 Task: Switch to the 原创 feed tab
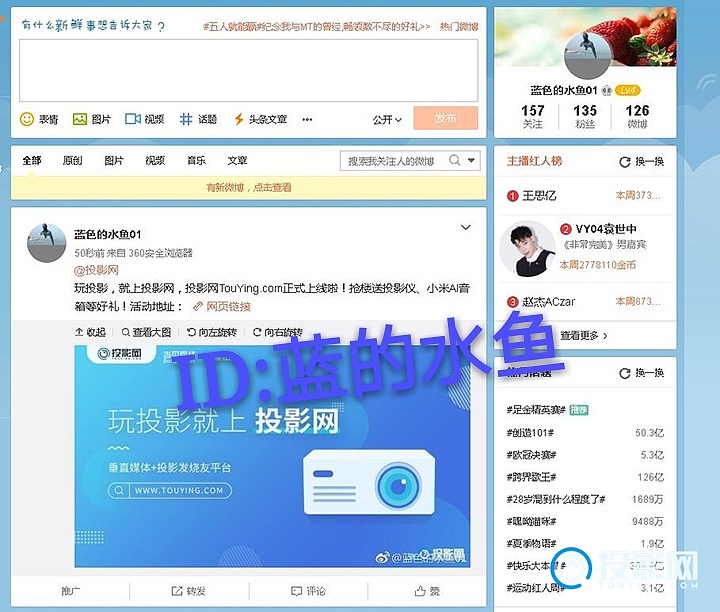coord(72,161)
